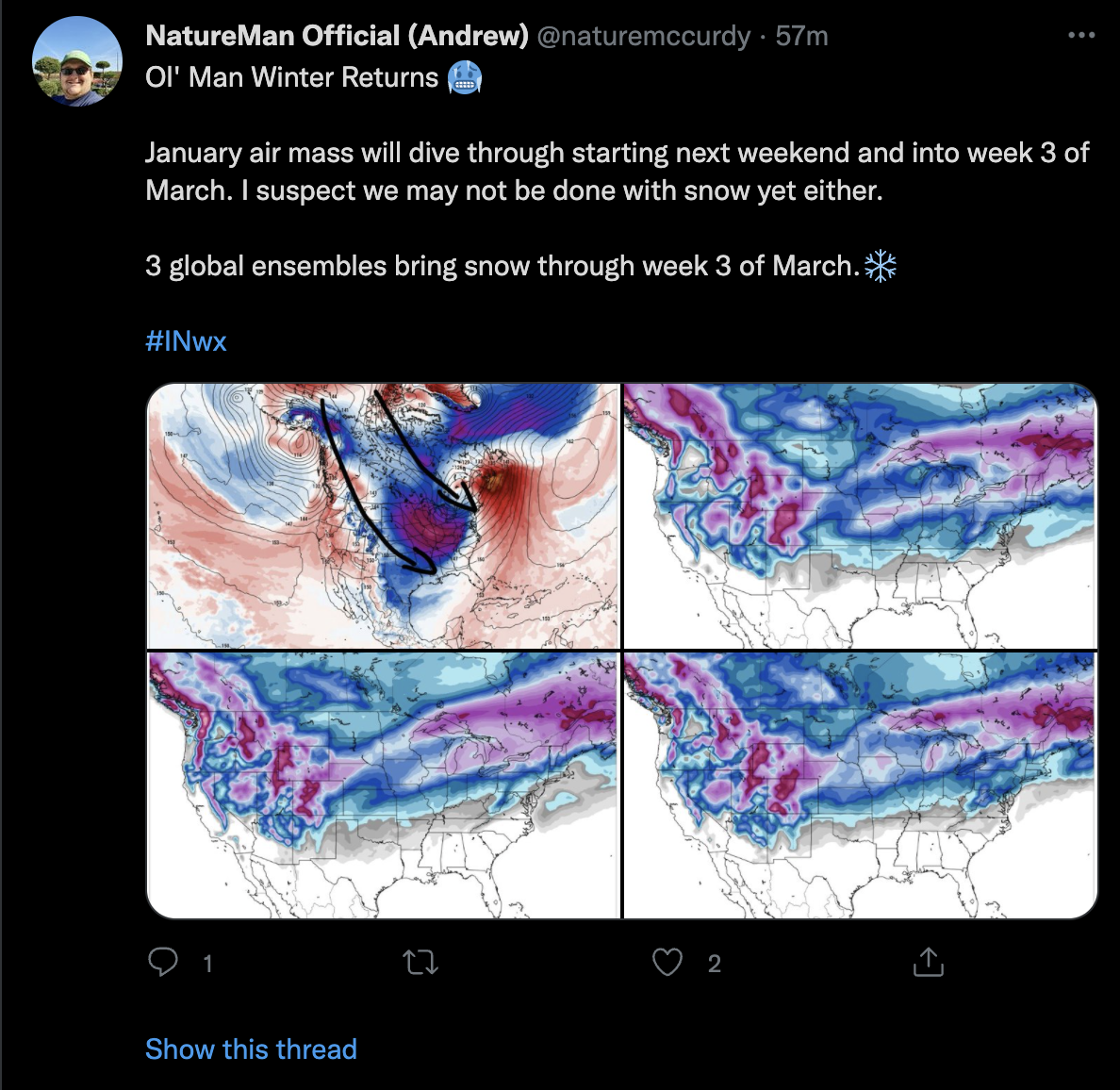
Task: Like the tweet with heart icon
Action: [x=667, y=962]
